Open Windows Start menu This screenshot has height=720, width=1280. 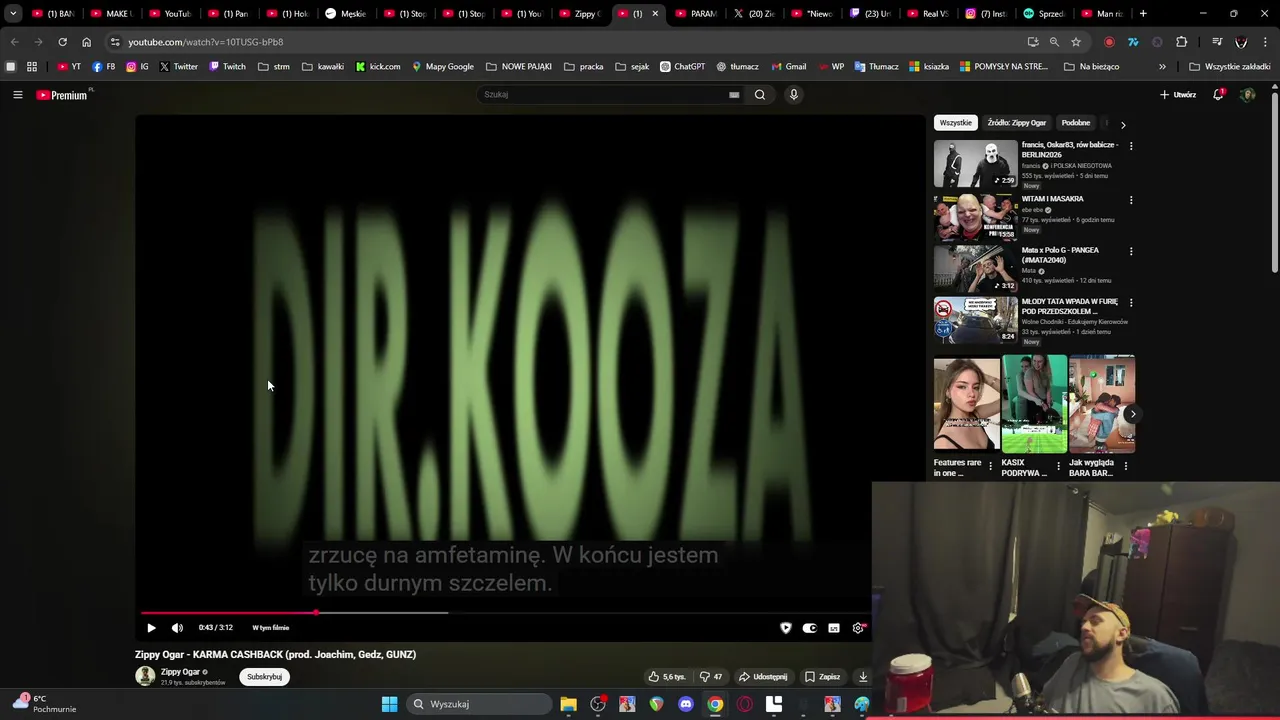(389, 704)
